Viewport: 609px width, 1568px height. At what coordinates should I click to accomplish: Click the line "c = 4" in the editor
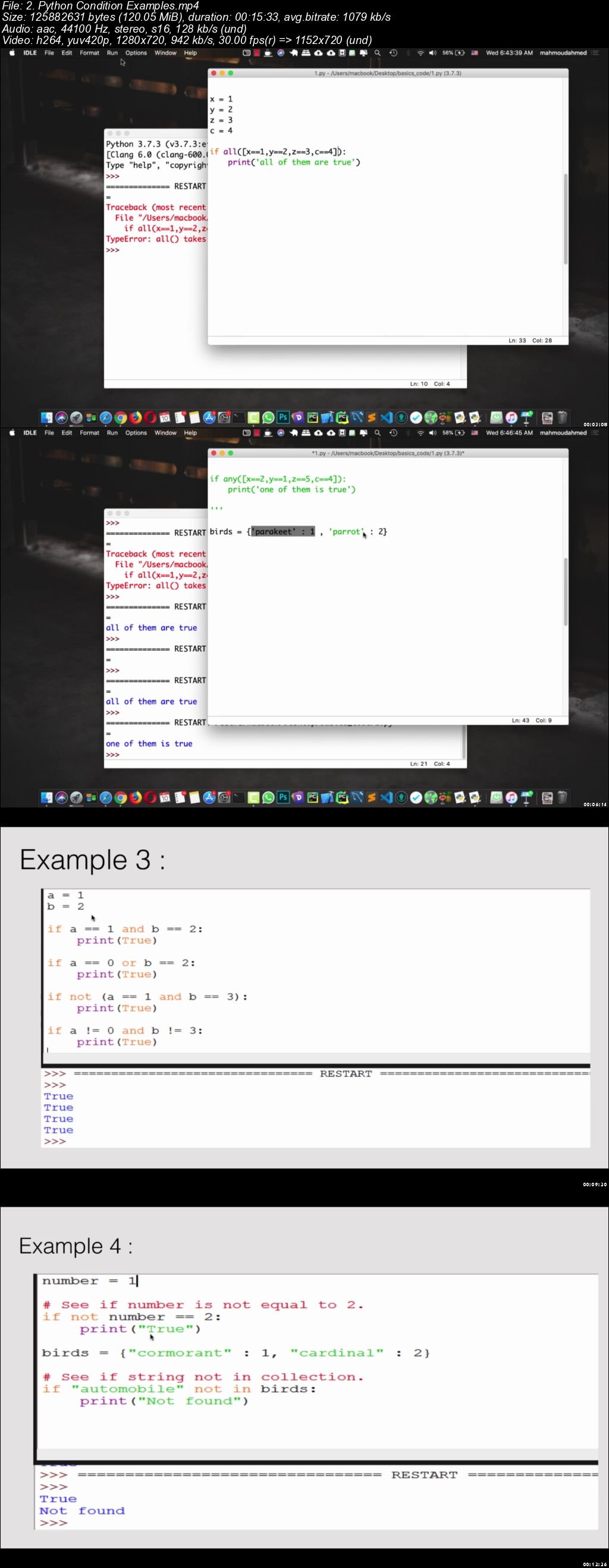[221, 130]
